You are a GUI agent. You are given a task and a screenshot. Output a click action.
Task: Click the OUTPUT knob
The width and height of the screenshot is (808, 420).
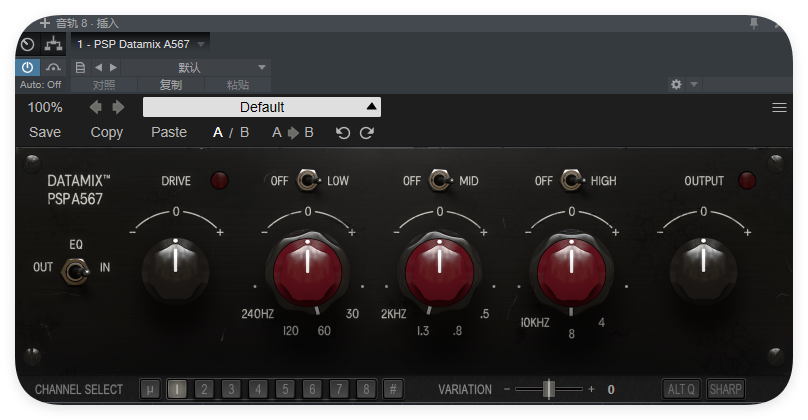703,270
